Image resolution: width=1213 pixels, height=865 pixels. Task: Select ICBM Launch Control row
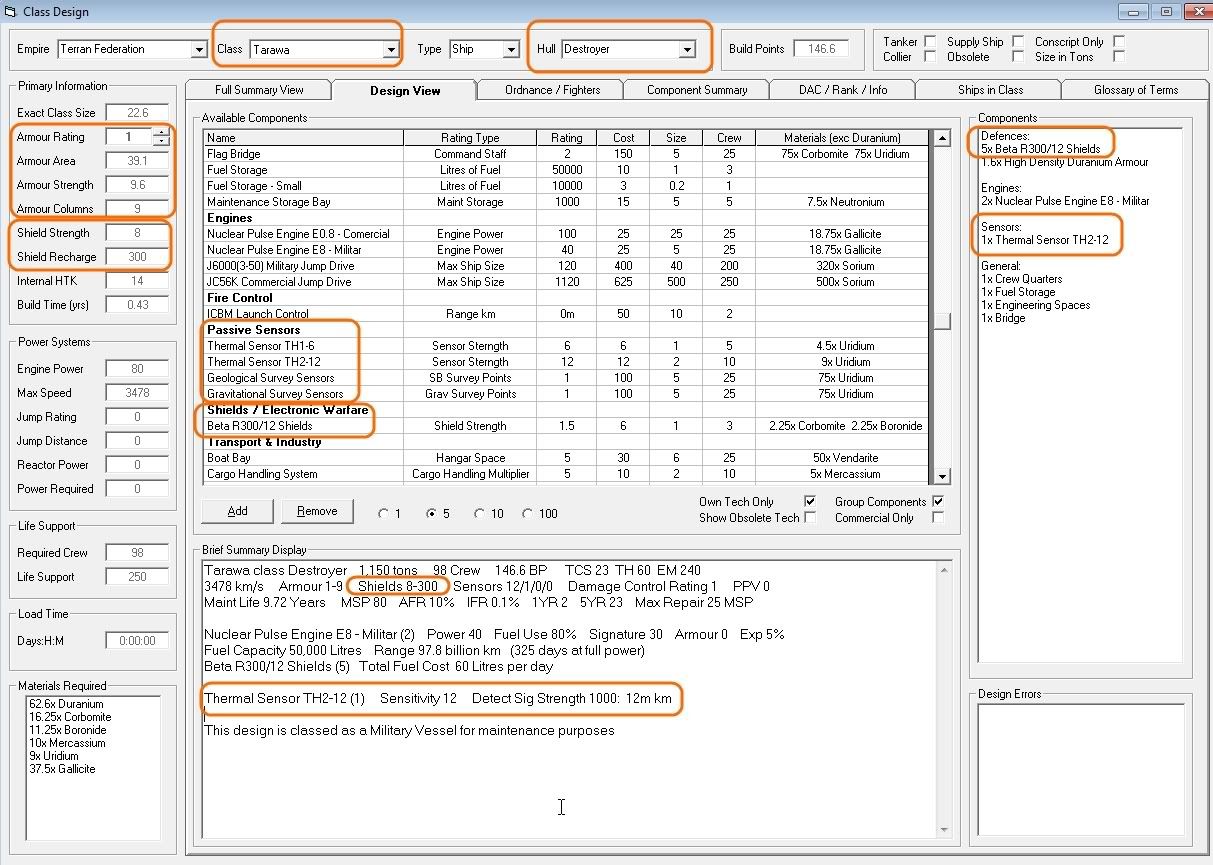click(566, 314)
